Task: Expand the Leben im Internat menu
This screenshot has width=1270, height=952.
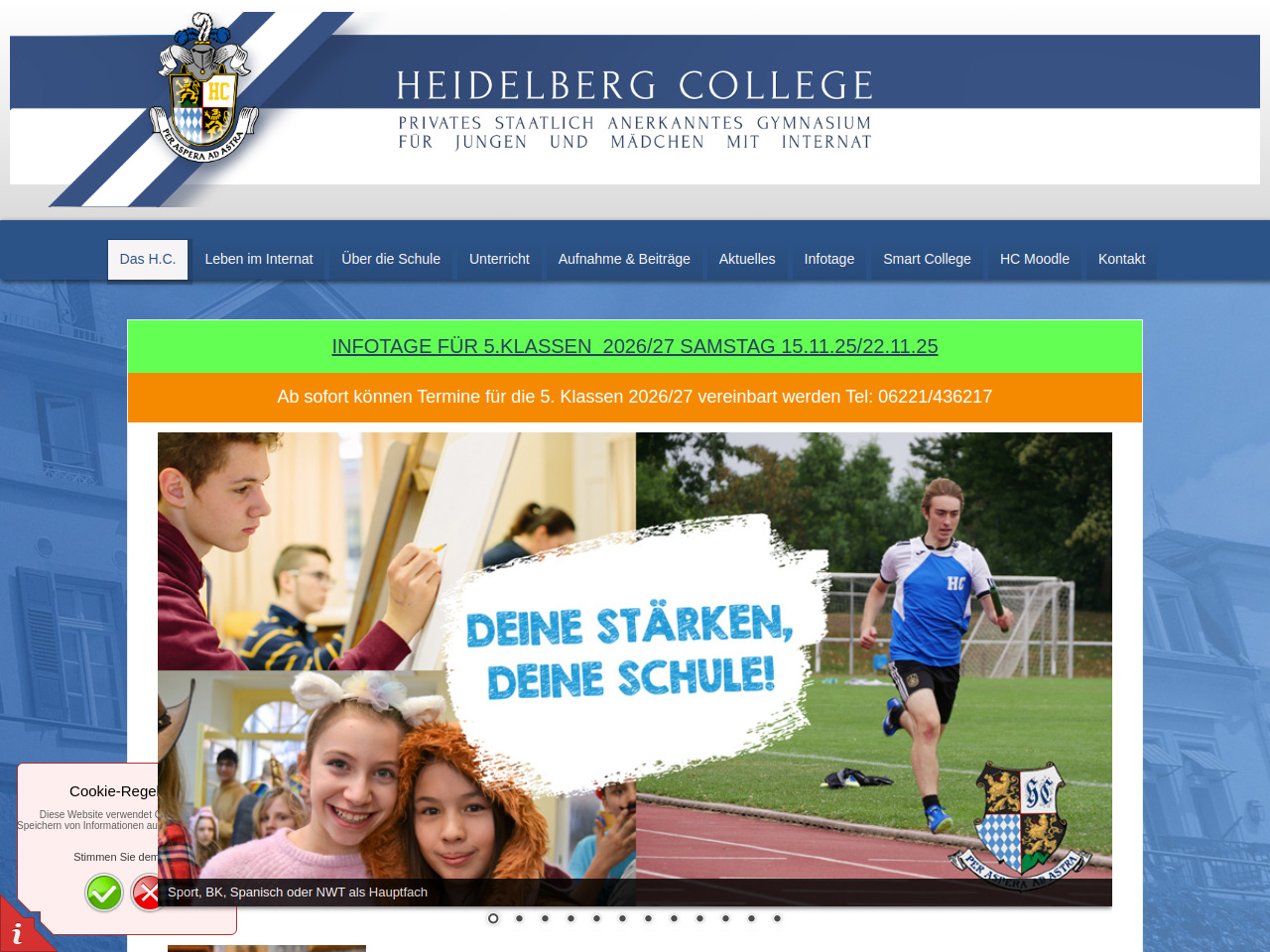Action: (x=259, y=260)
